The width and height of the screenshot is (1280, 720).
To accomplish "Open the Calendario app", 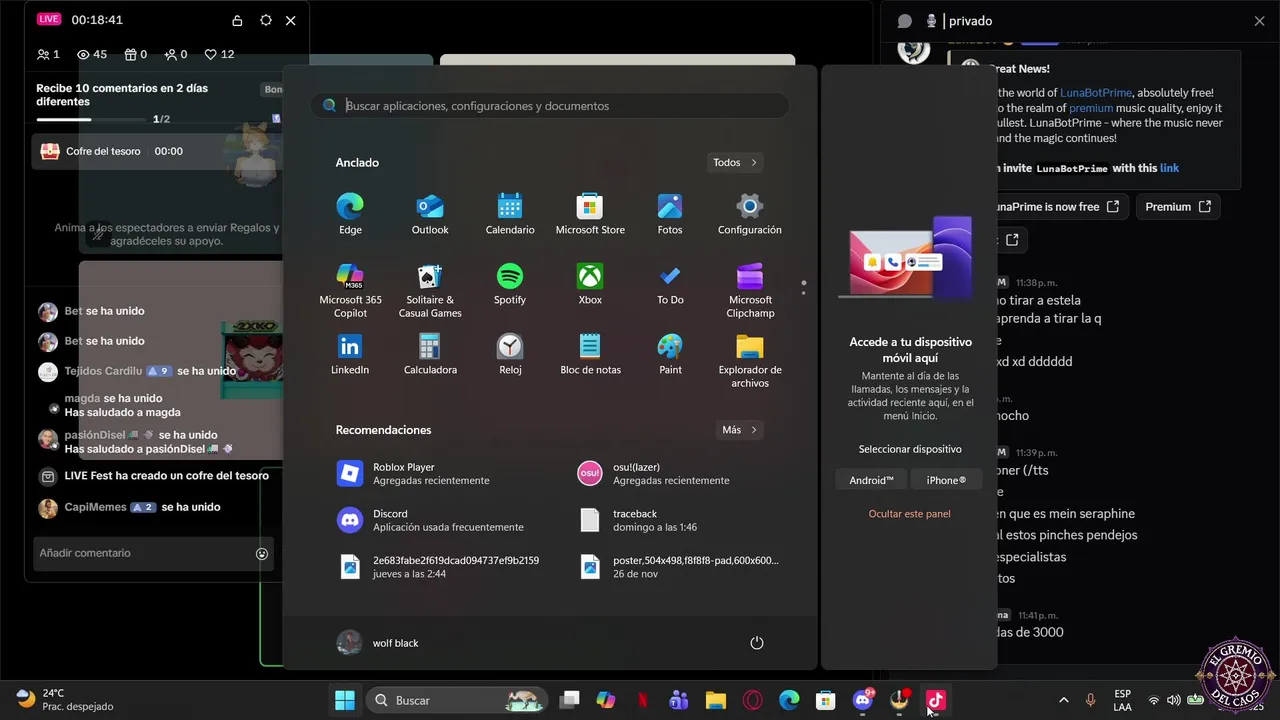I will pos(510,214).
